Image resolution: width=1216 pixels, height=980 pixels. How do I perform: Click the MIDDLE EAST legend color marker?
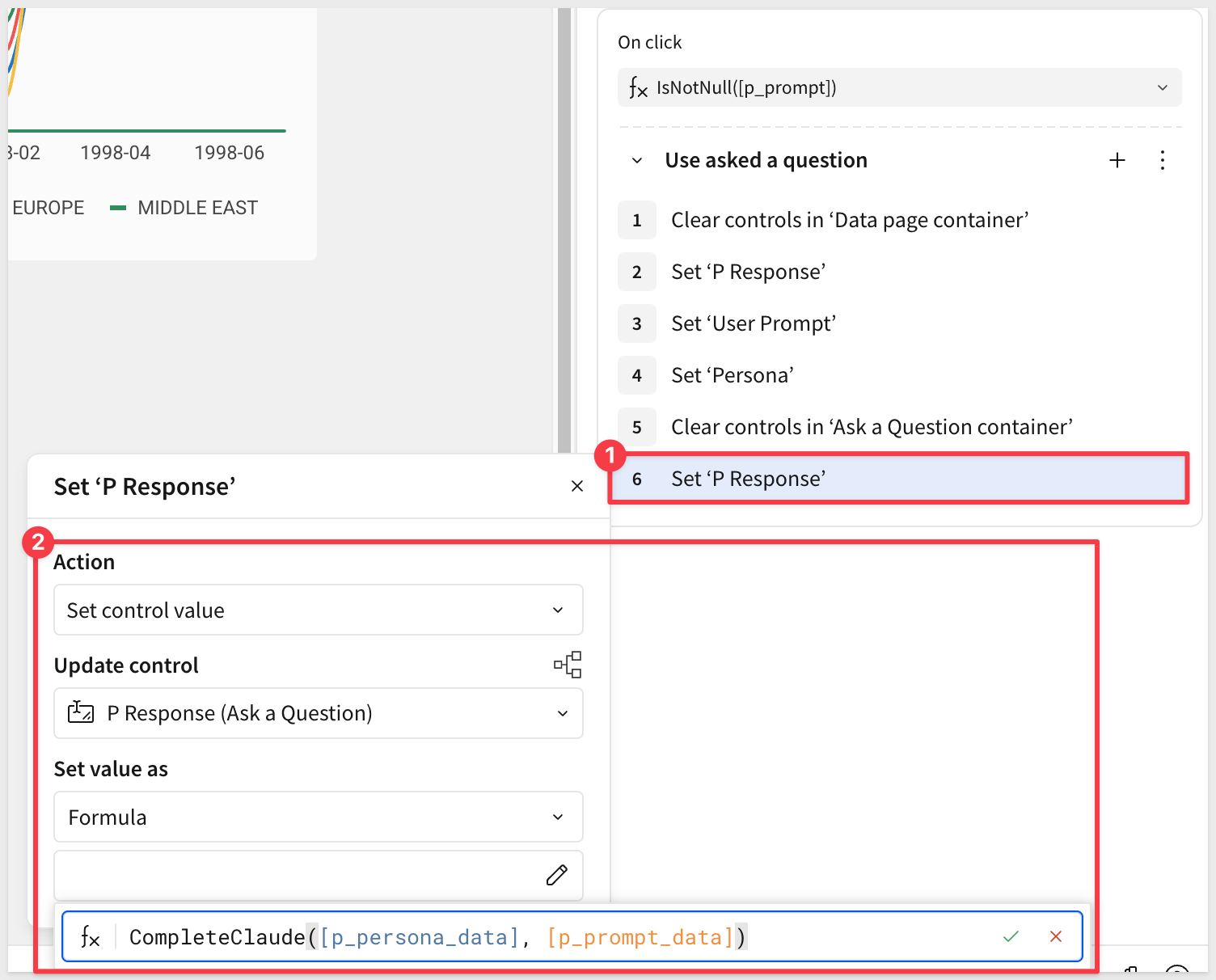[118, 208]
